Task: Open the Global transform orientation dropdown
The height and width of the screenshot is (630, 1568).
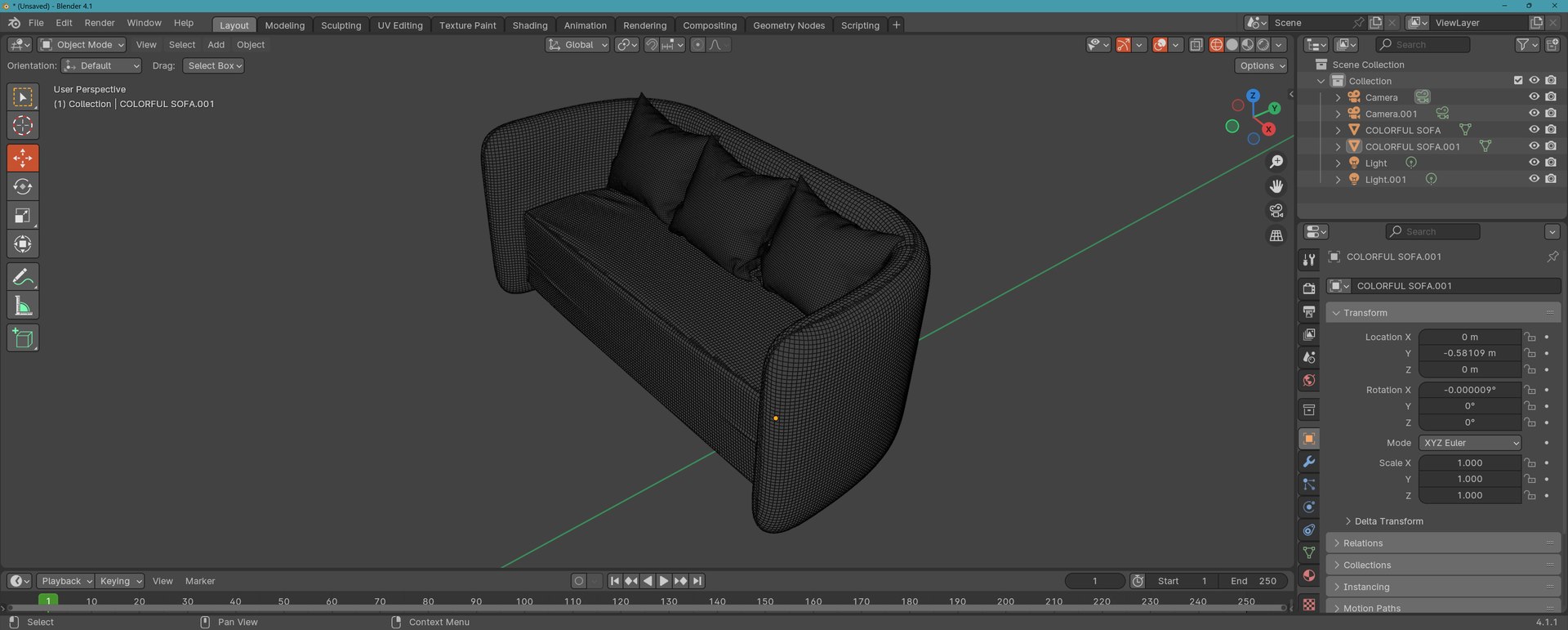Action: (x=578, y=45)
